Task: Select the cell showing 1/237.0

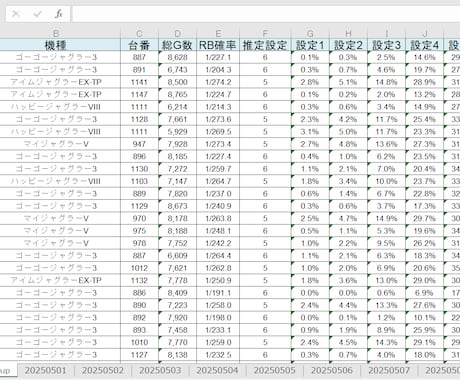Action: pyautogui.click(x=218, y=193)
